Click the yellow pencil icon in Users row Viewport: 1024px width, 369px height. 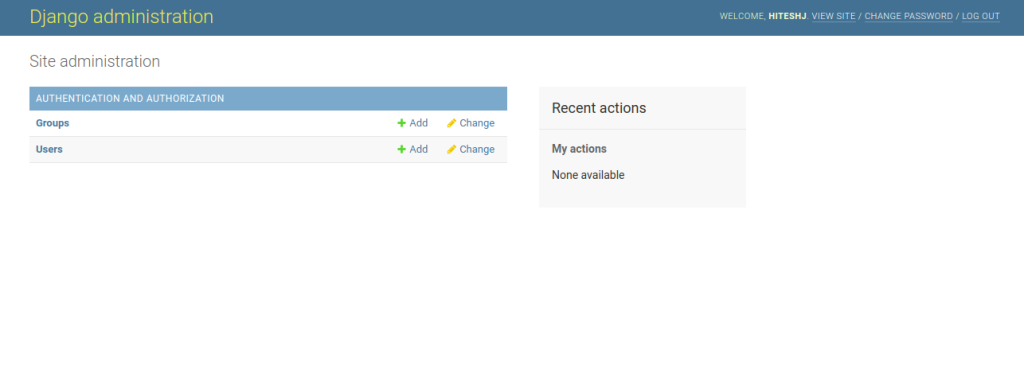[x=451, y=150]
